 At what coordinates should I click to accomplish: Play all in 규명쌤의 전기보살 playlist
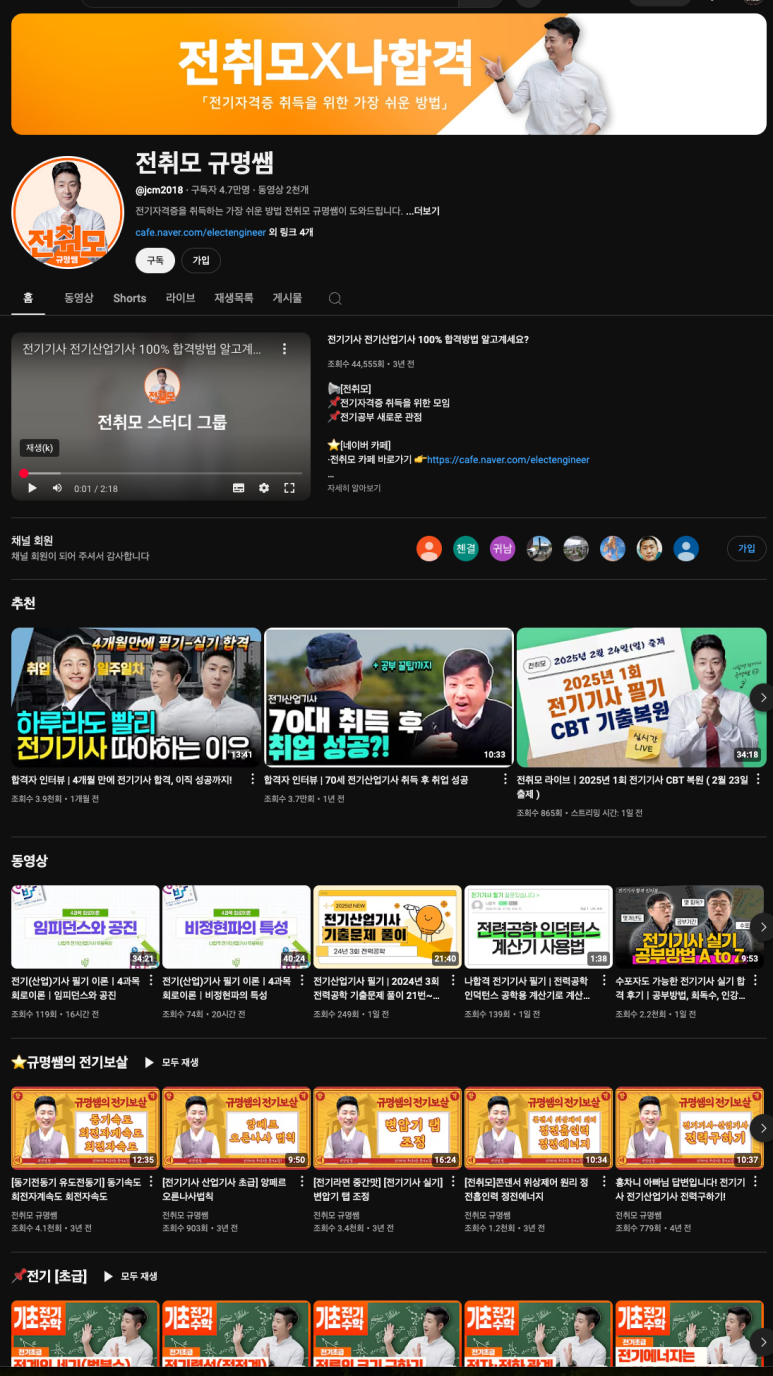(x=172, y=1062)
